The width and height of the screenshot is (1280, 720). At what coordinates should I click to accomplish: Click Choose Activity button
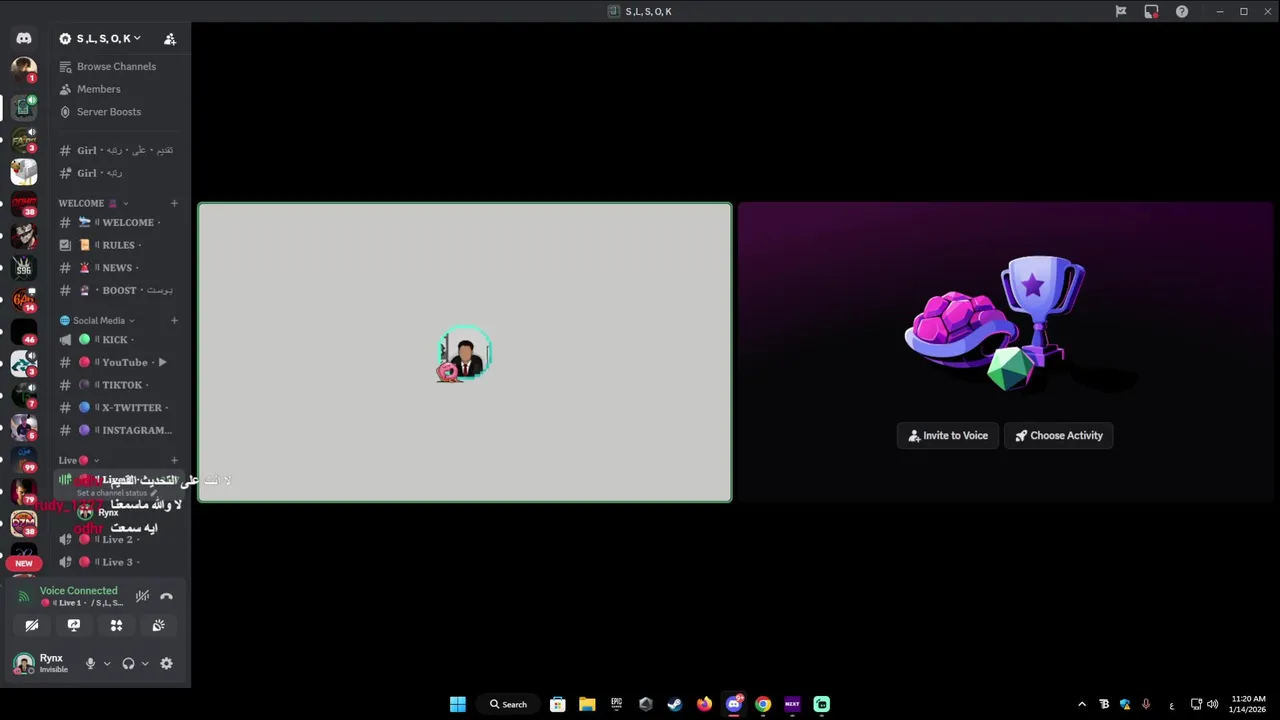coord(1059,436)
